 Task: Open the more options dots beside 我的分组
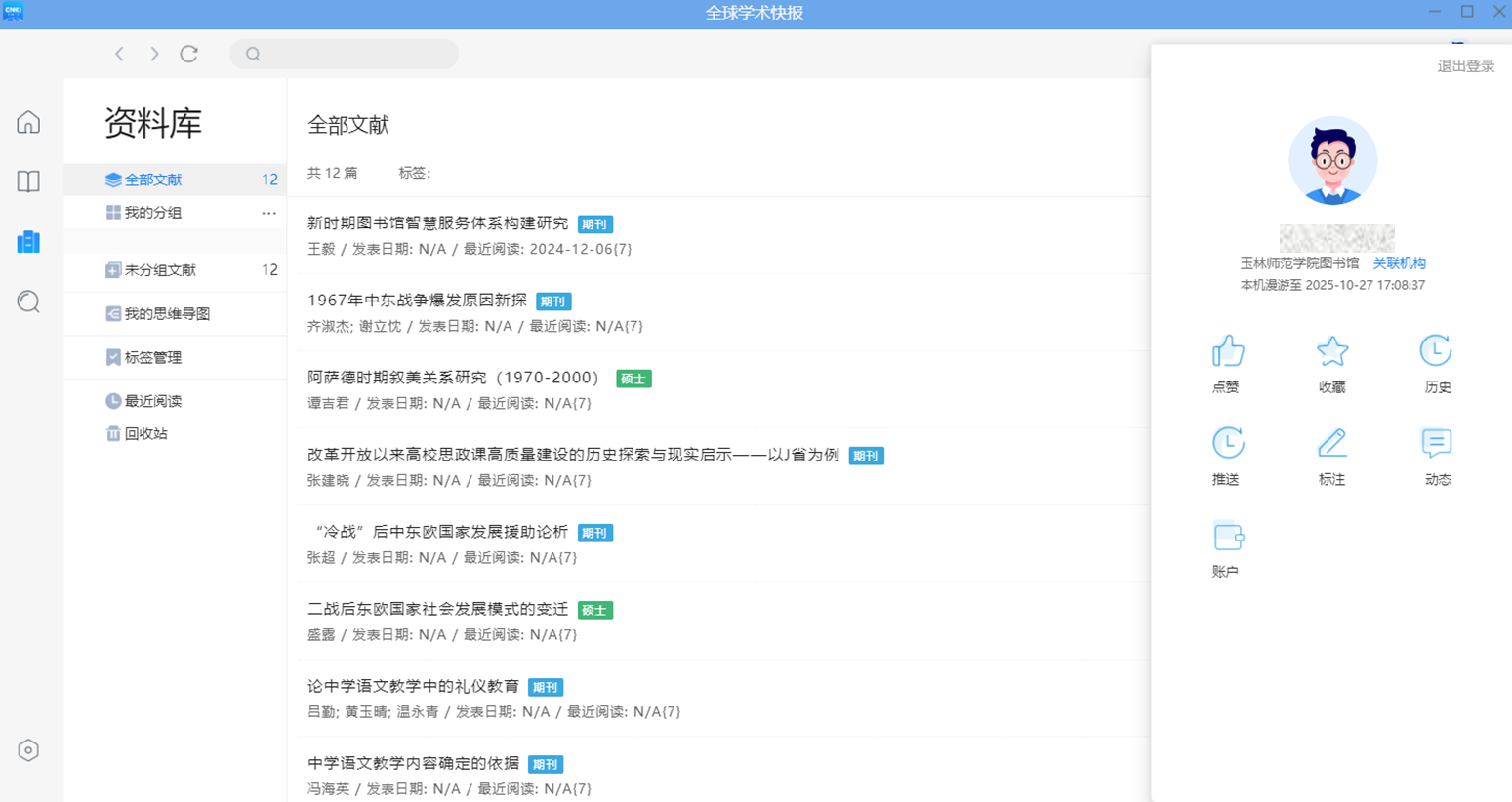pos(268,213)
